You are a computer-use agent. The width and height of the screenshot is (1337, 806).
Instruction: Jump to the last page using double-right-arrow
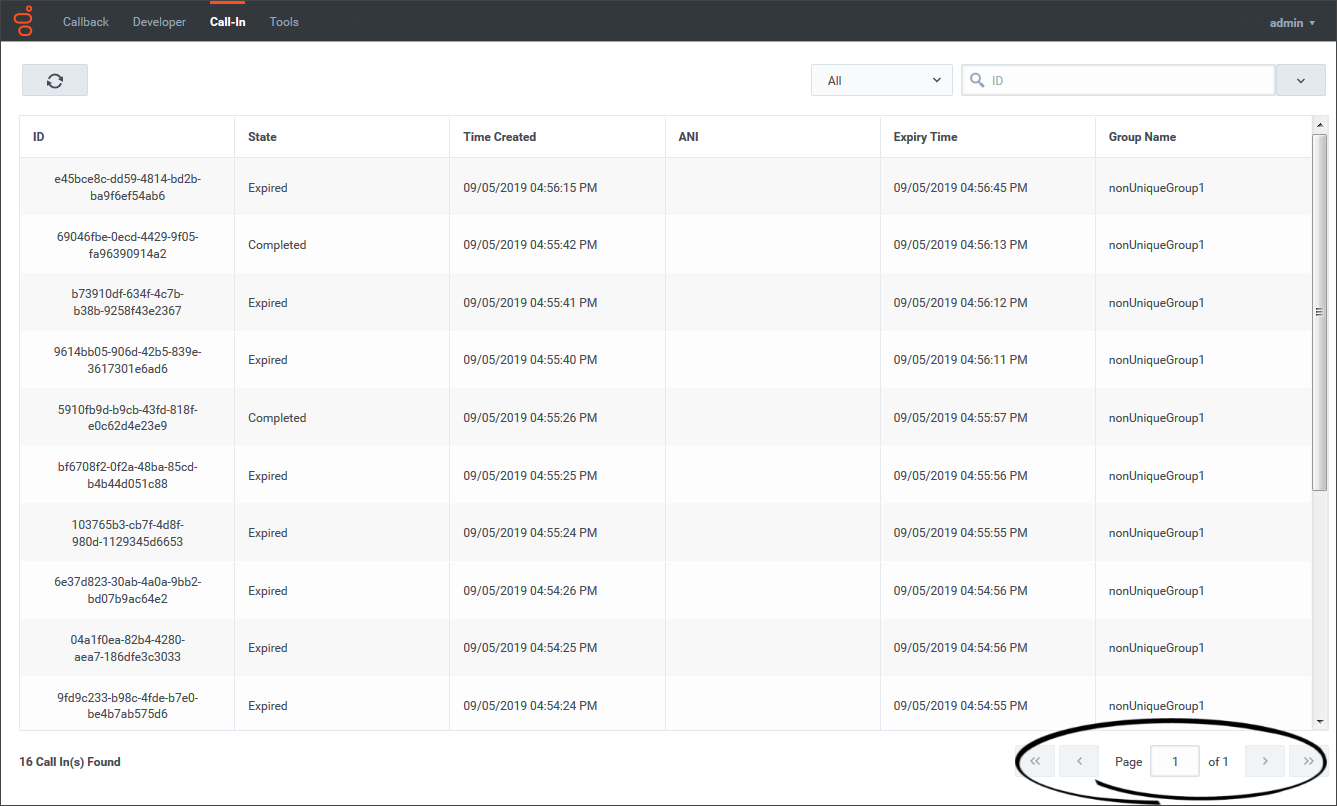[1308, 761]
